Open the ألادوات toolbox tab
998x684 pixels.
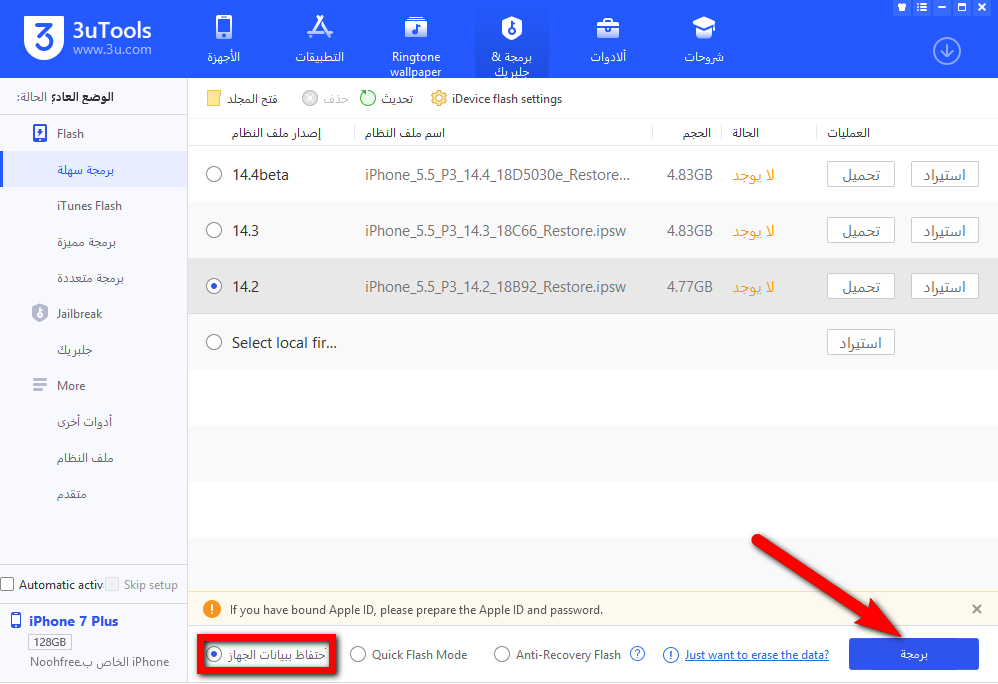point(608,39)
